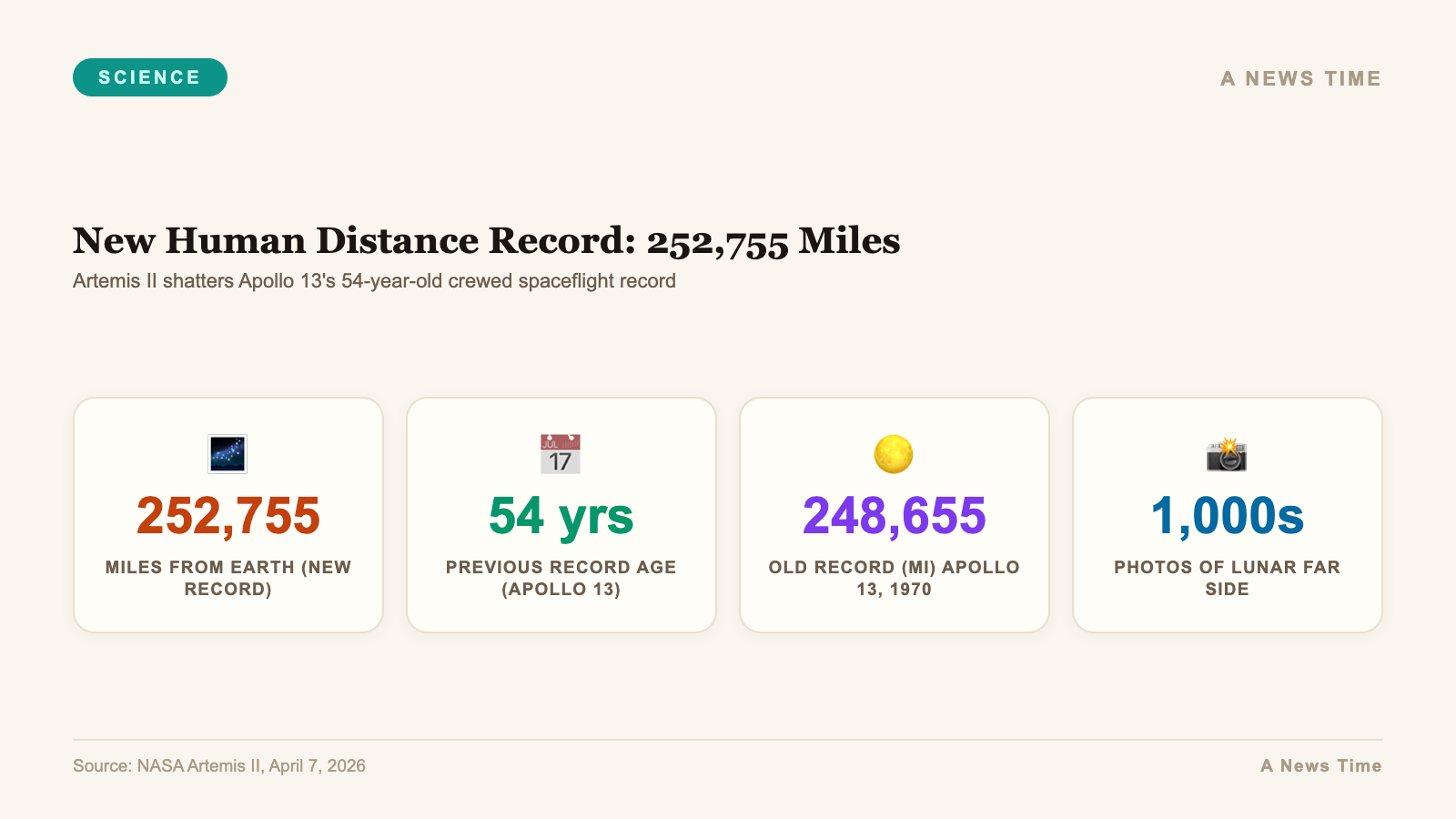The image size is (1456, 819).
Task: Click the full moon icon above 248,655
Action: pos(894,454)
